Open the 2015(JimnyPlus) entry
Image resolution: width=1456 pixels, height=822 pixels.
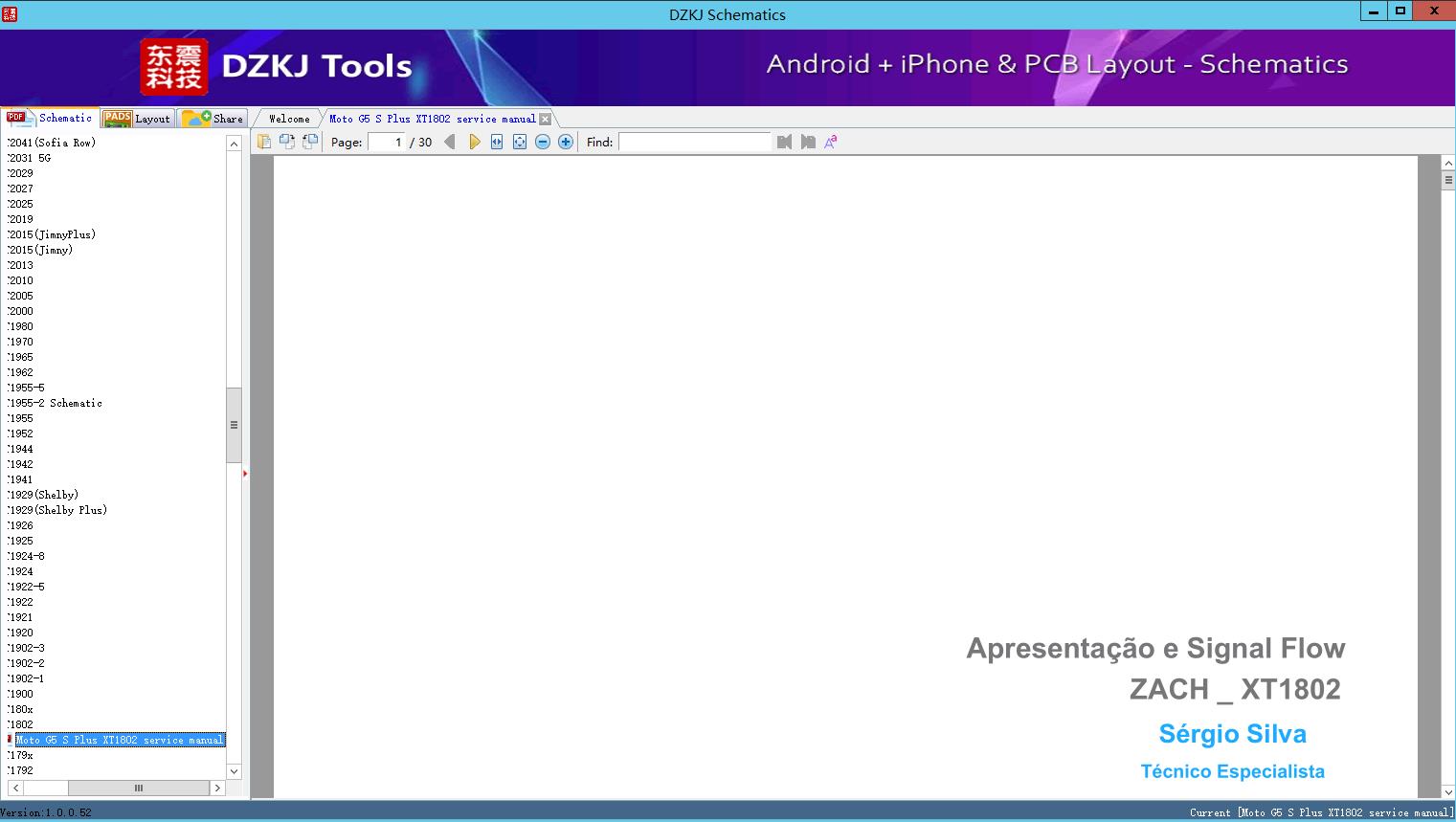coord(52,234)
